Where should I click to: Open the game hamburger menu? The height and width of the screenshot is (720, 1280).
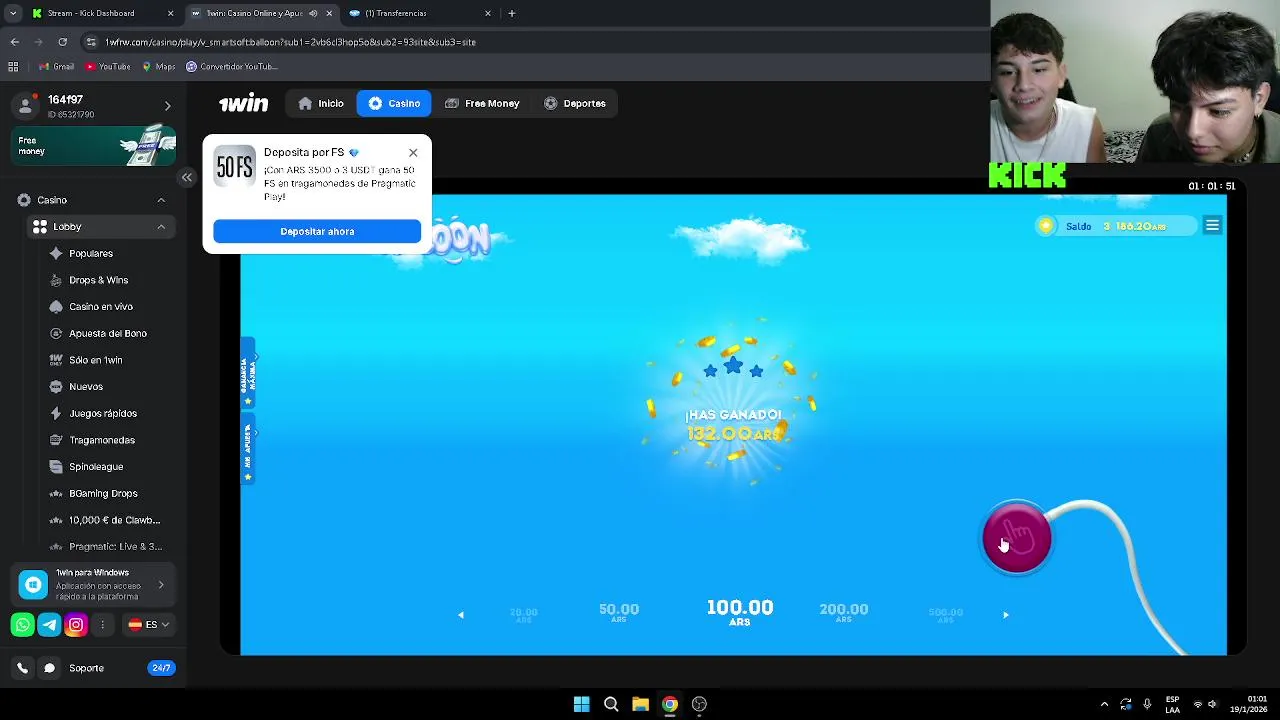[x=1212, y=226]
